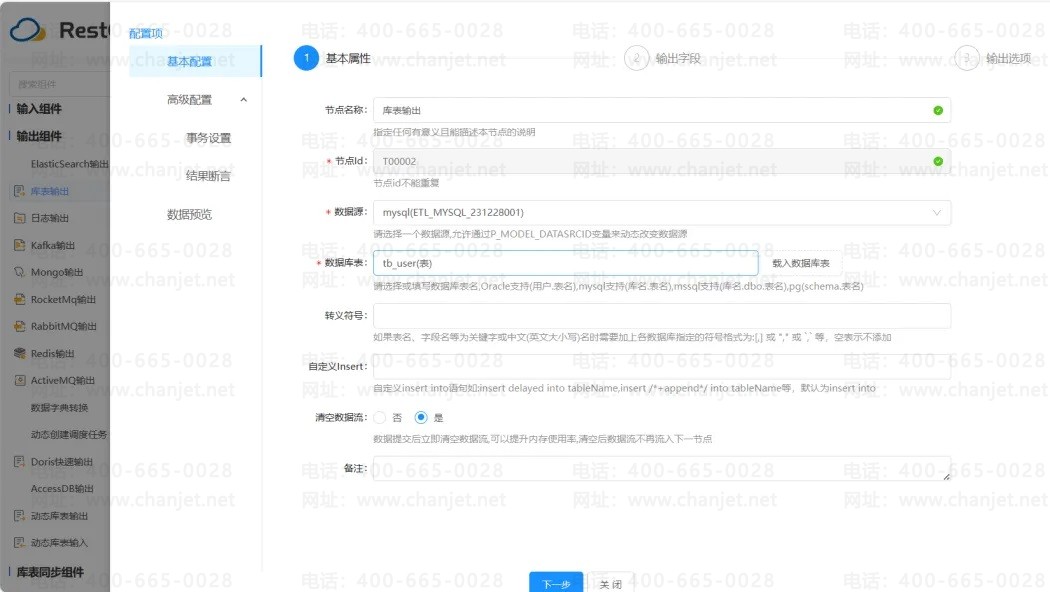This screenshot has width=1050, height=592.
Task: Click the 下一步 button
Action: tap(556, 582)
